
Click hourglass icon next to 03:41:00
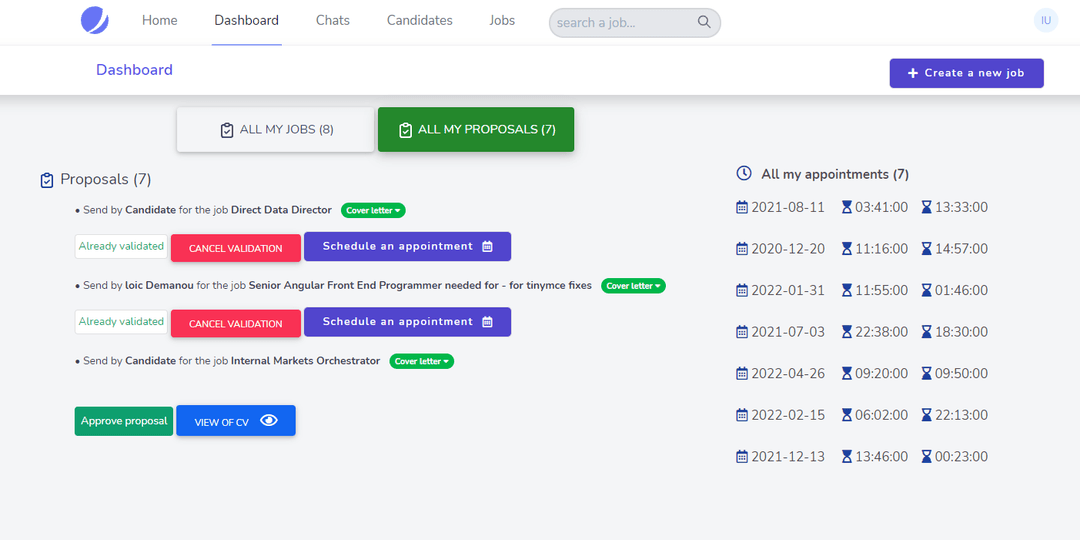[847, 207]
